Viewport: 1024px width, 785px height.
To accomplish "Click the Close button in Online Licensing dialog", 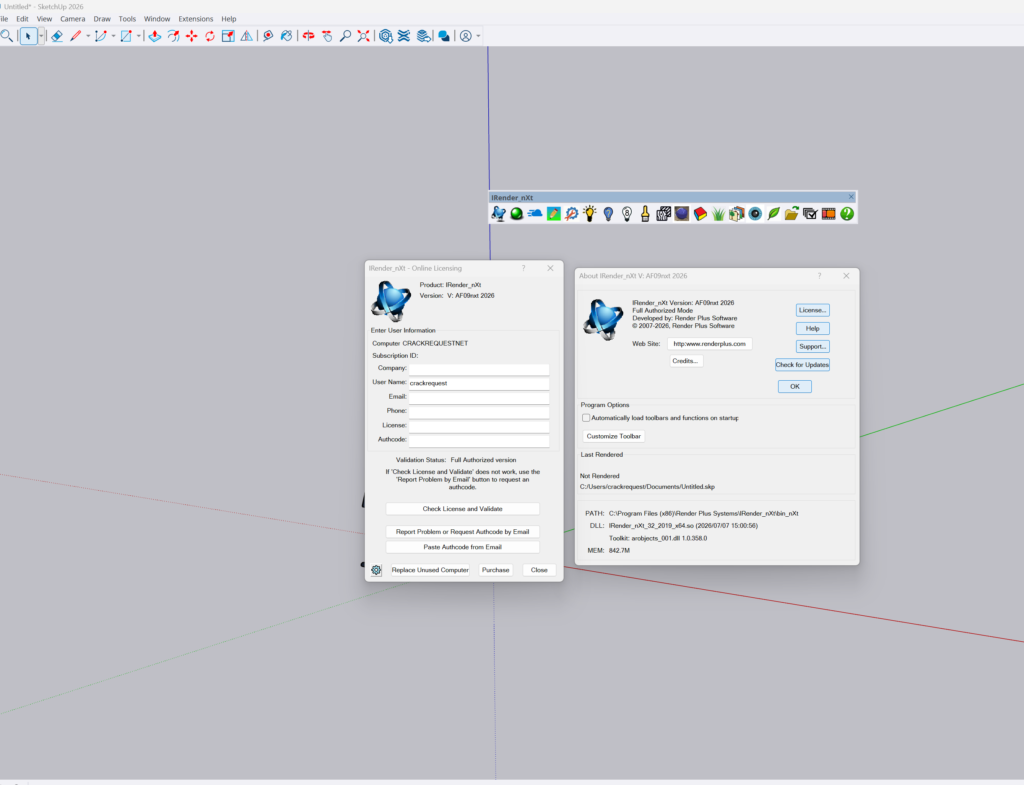I will (x=539, y=570).
